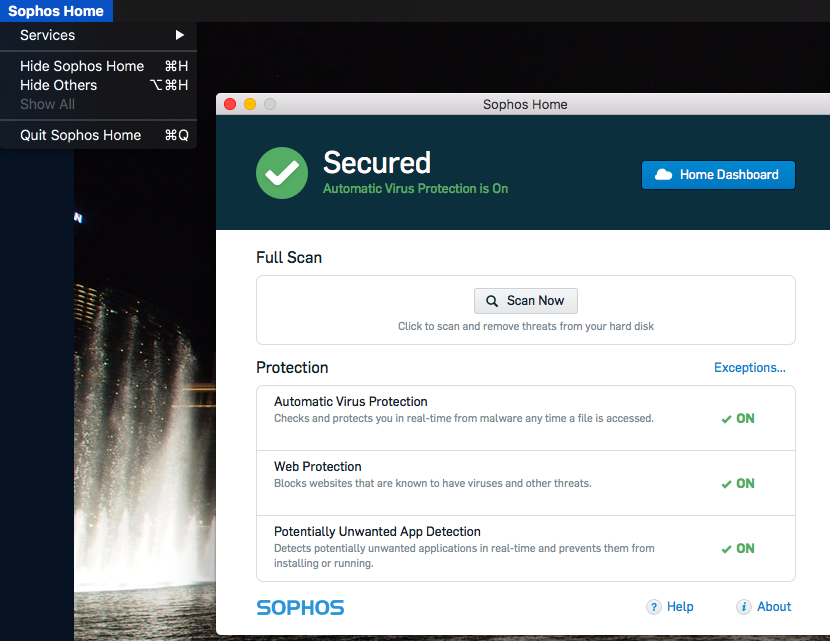Click the About info icon
The height and width of the screenshot is (641, 830).
(x=744, y=607)
